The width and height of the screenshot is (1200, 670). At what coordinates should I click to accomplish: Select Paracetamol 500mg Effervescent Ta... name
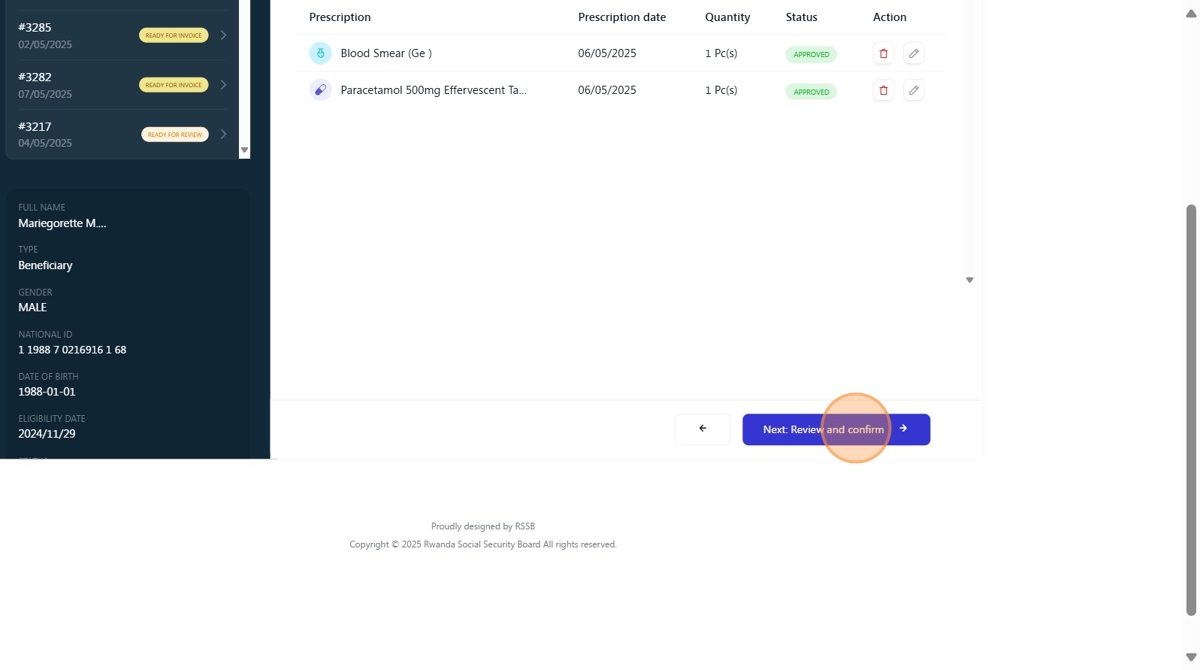coord(434,90)
